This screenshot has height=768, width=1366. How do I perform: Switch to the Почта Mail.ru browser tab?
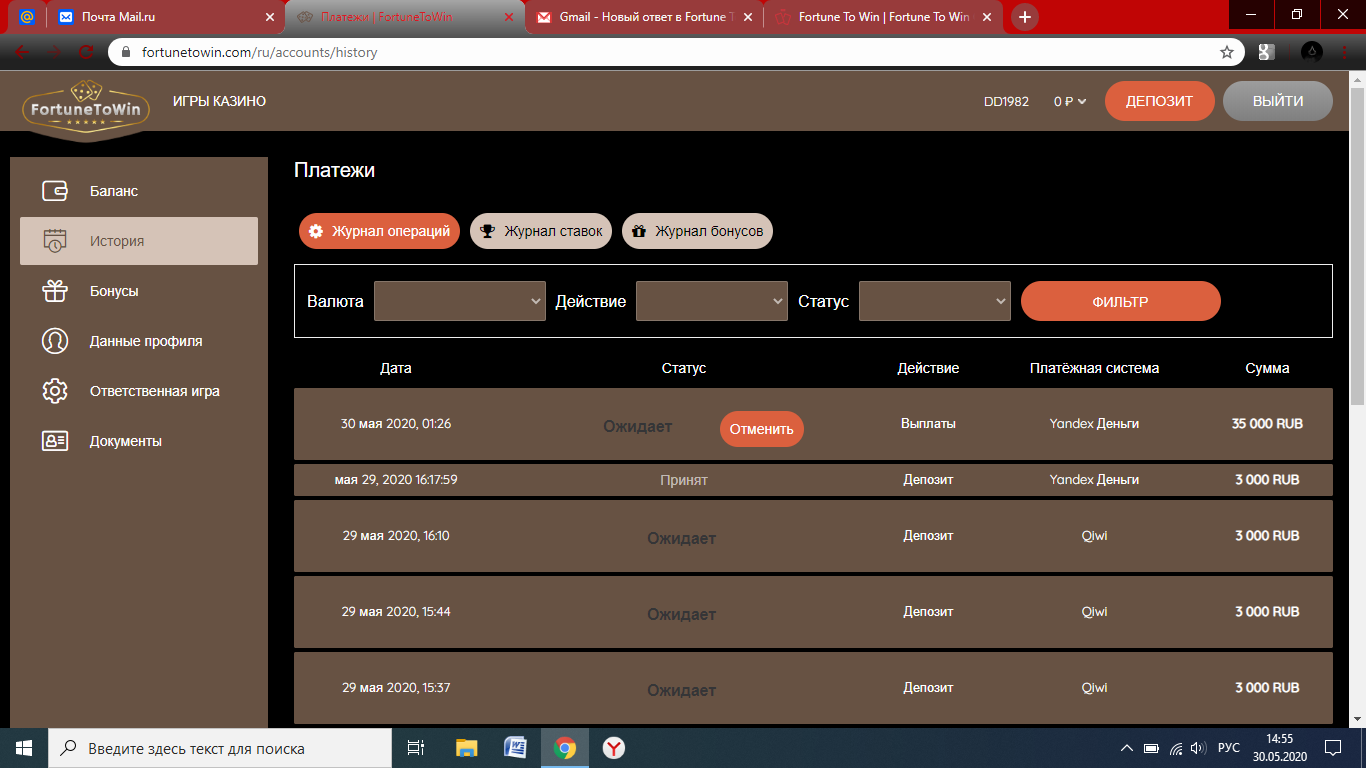point(165,17)
